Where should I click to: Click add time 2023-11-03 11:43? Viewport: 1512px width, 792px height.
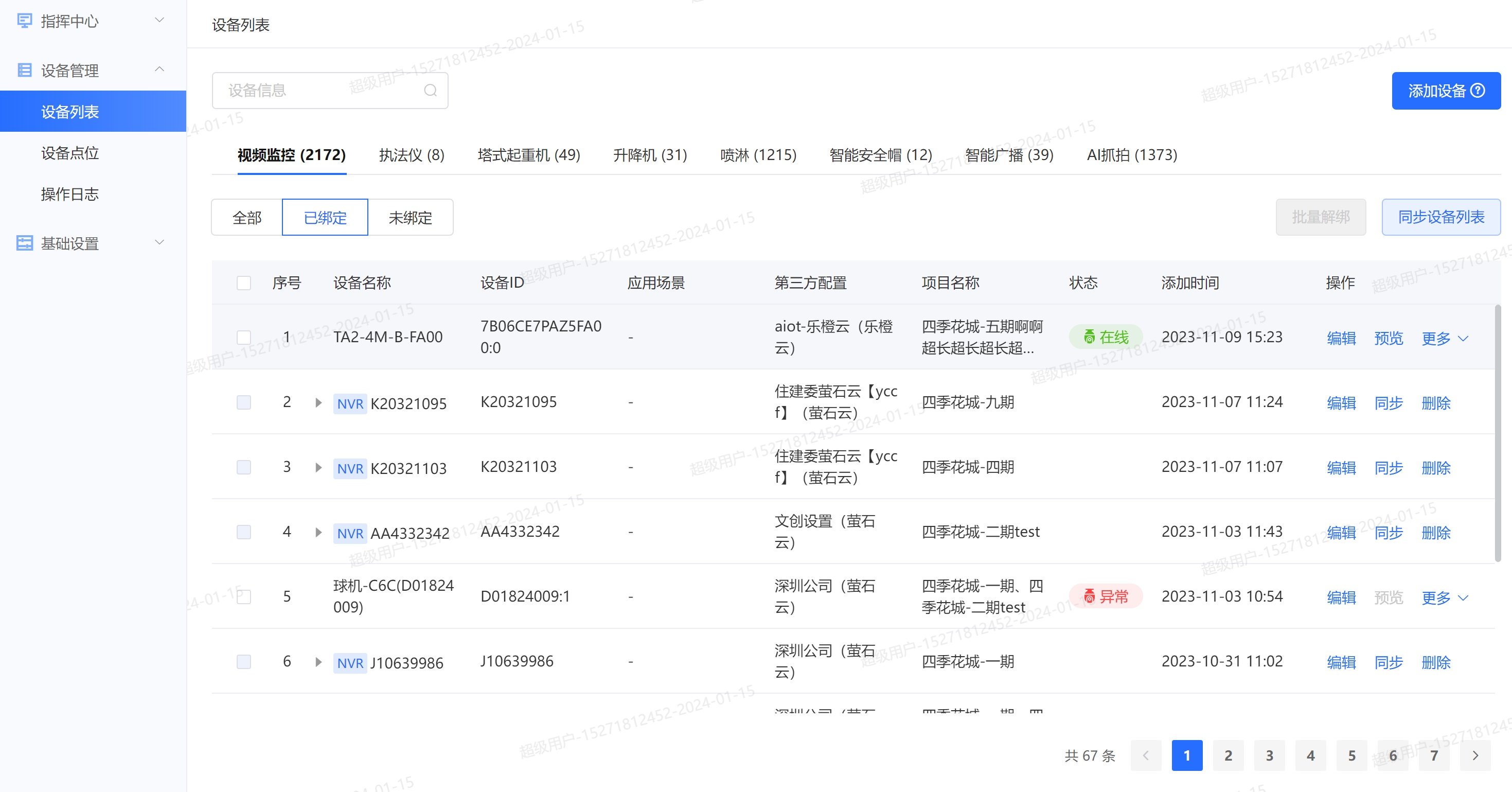1222,531
